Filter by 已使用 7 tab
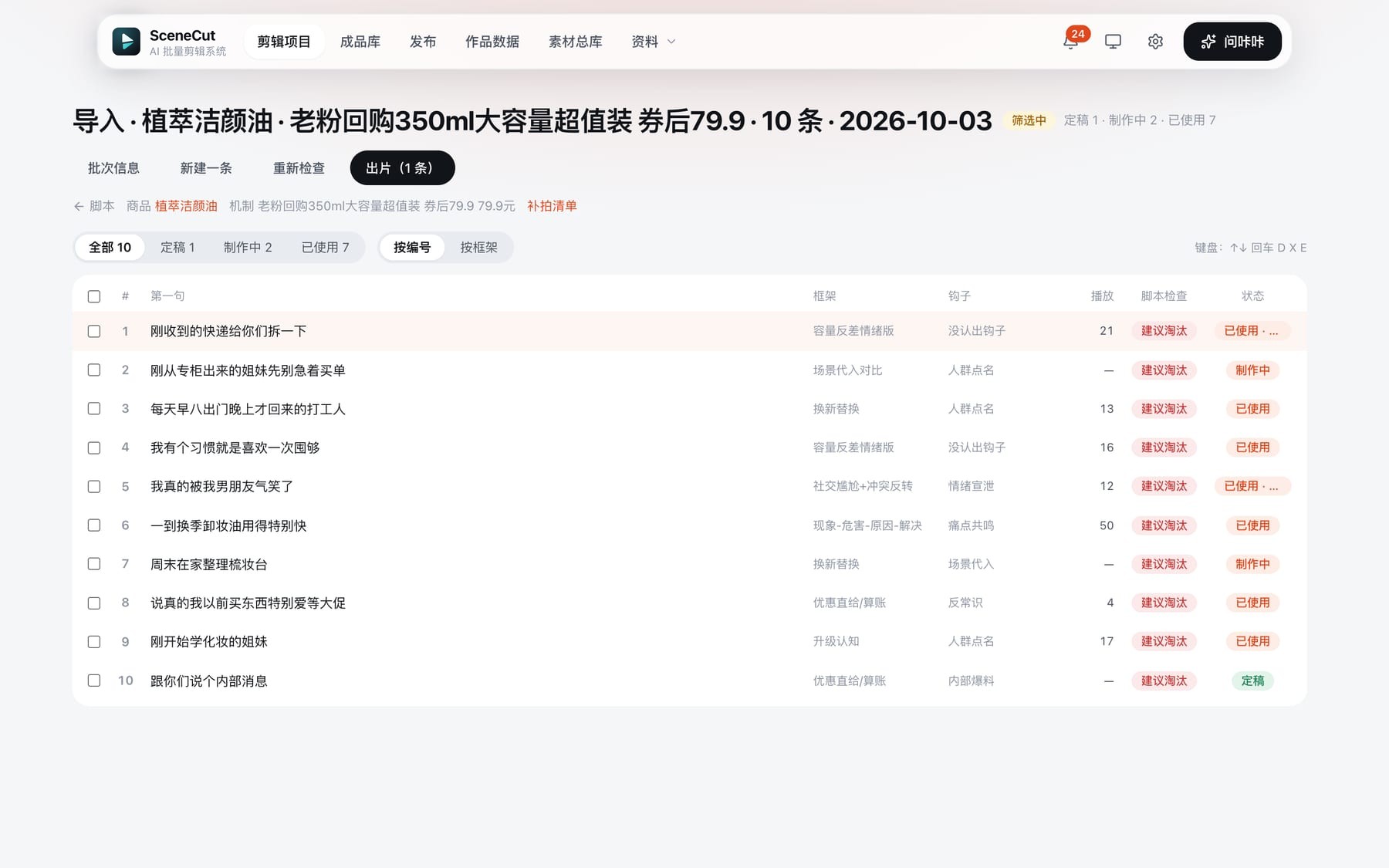The image size is (1389, 868). tap(325, 248)
